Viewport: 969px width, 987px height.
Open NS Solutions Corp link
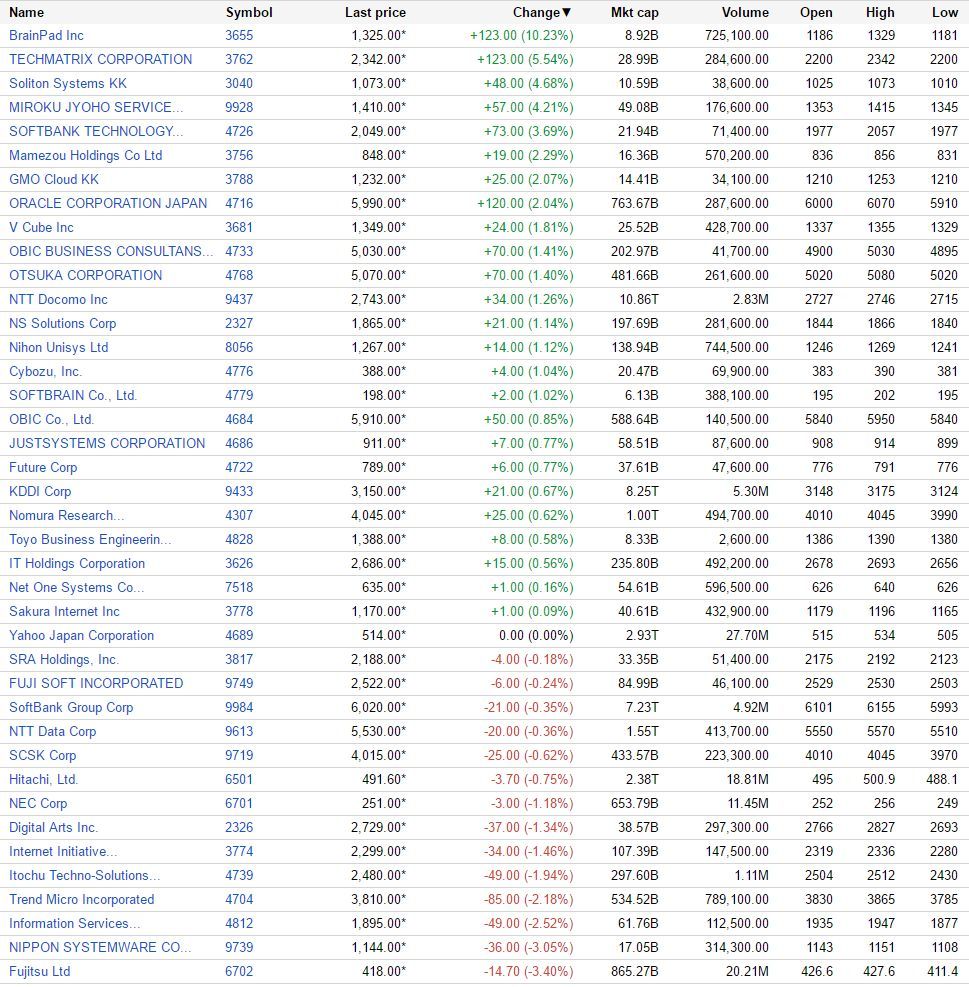(62, 324)
